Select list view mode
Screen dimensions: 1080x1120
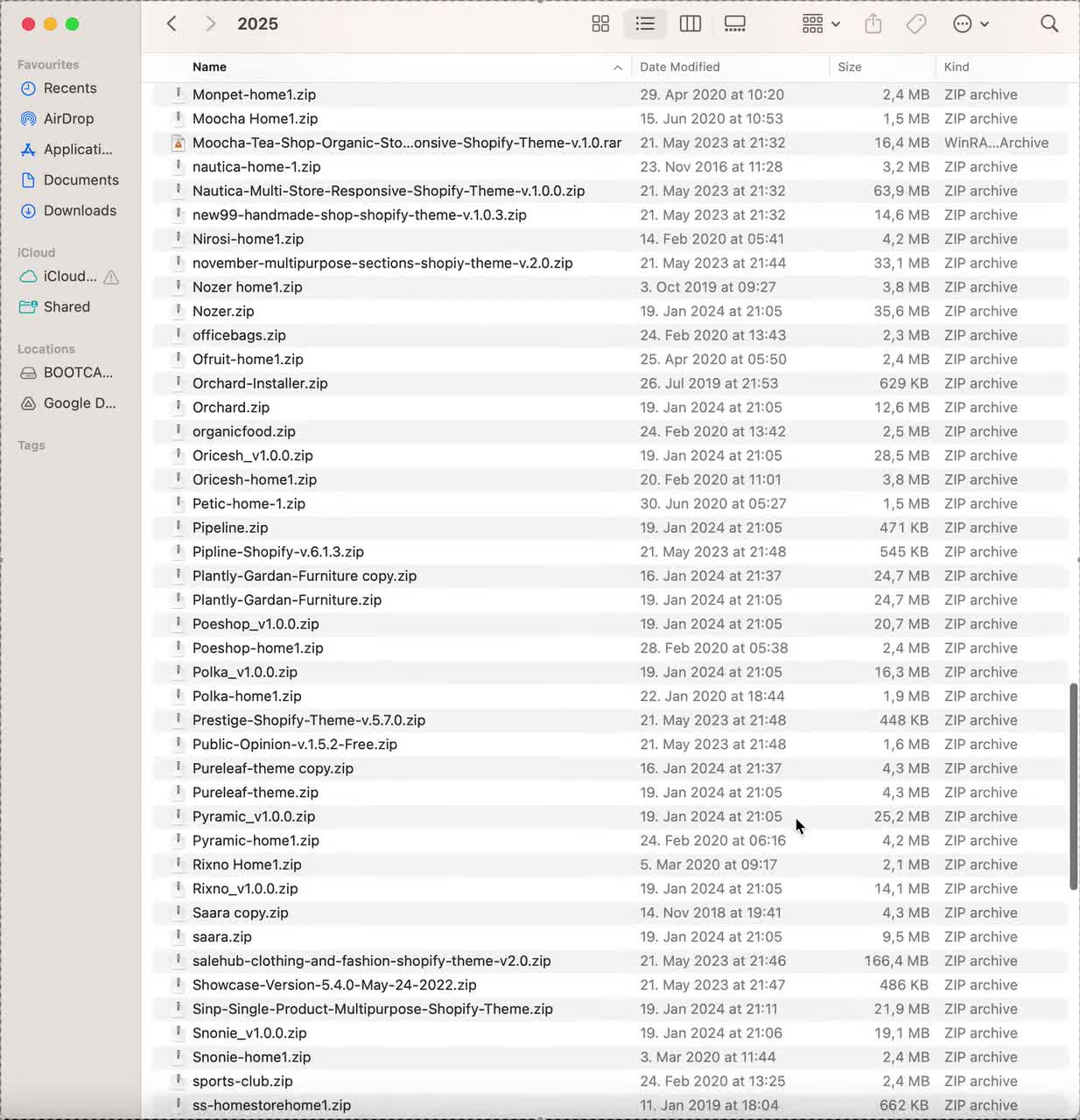pos(645,24)
